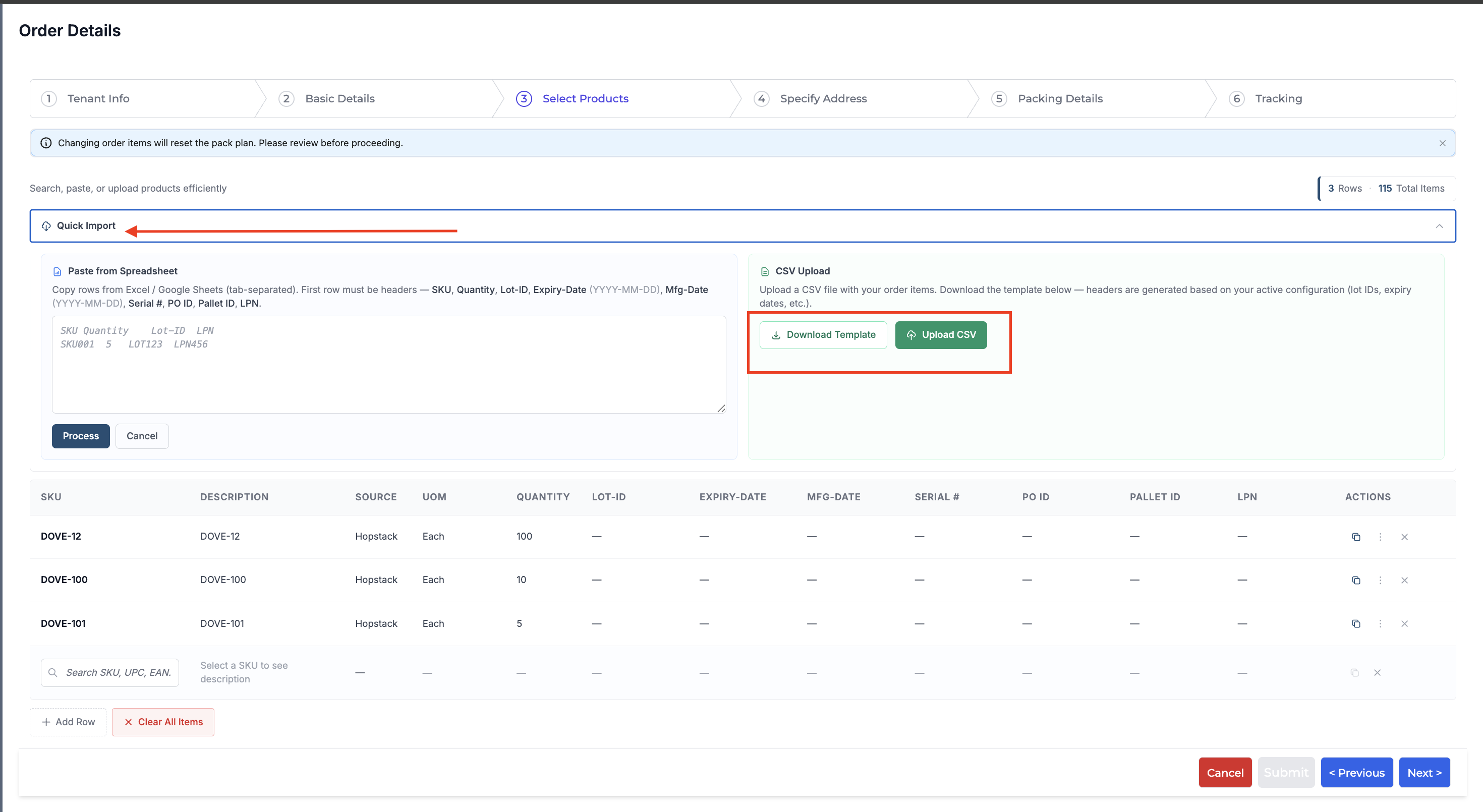Click the DESCRIPTION column header

(235, 497)
